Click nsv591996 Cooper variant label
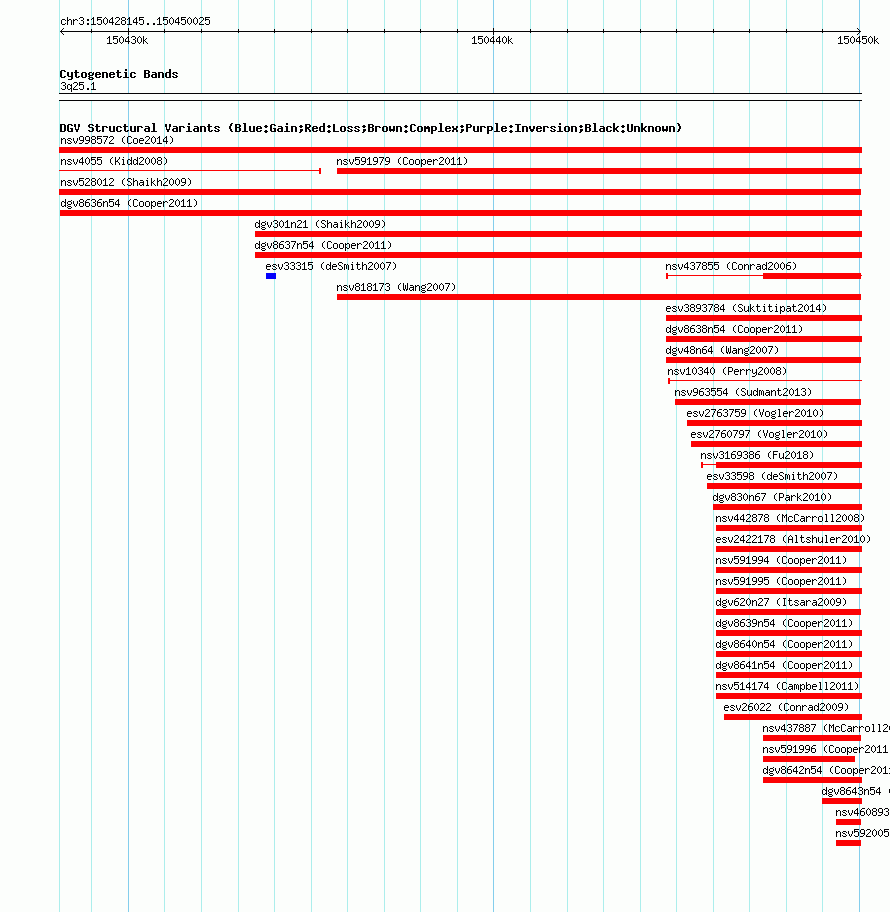 (x=826, y=749)
